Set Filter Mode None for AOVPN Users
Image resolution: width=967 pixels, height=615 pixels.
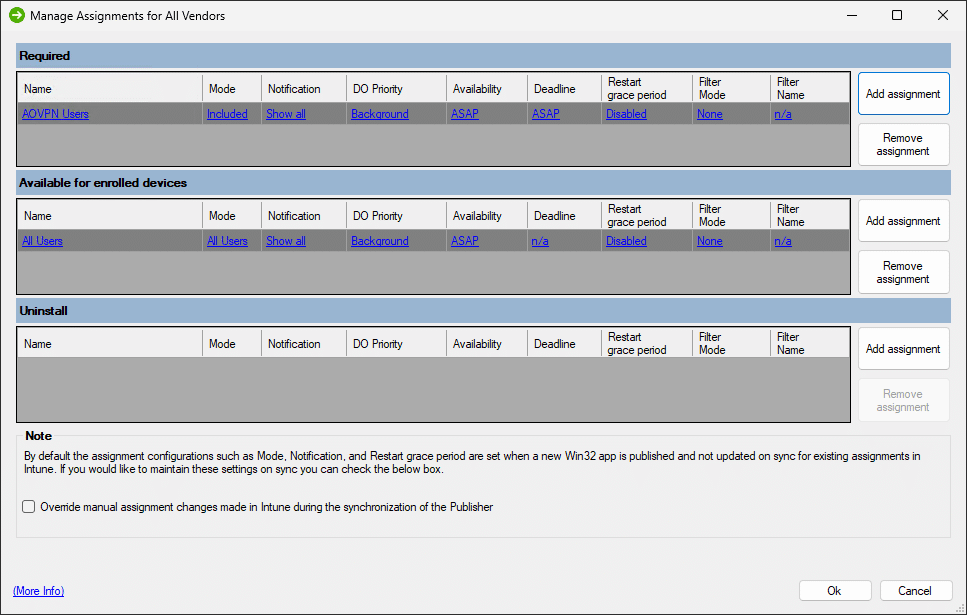tap(709, 114)
